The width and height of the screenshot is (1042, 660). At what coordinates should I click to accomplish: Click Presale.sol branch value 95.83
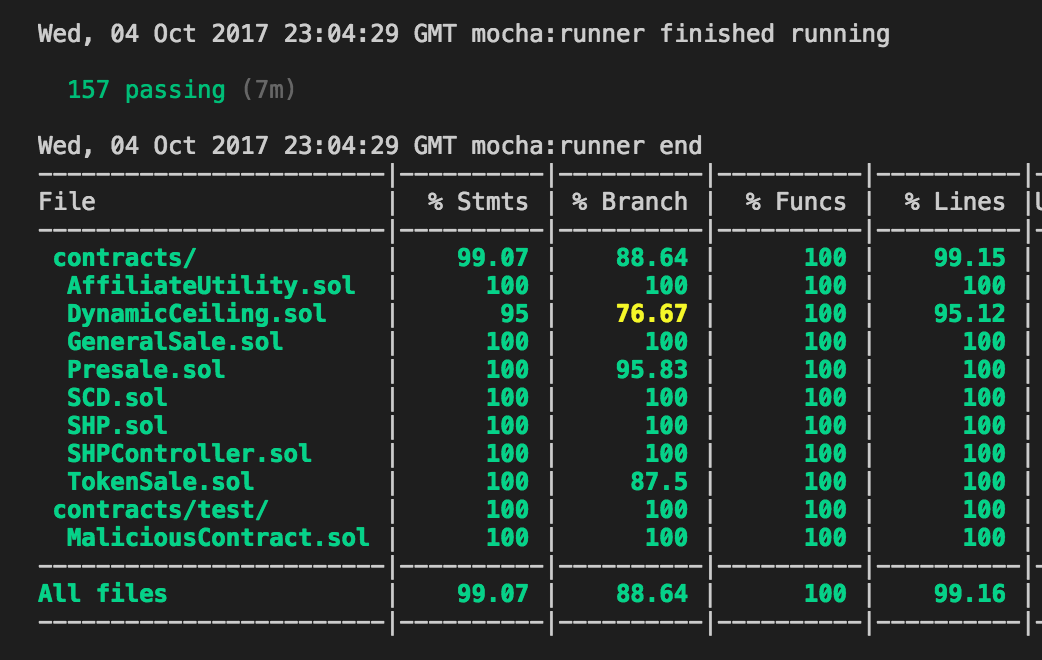(x=652, y=370)
